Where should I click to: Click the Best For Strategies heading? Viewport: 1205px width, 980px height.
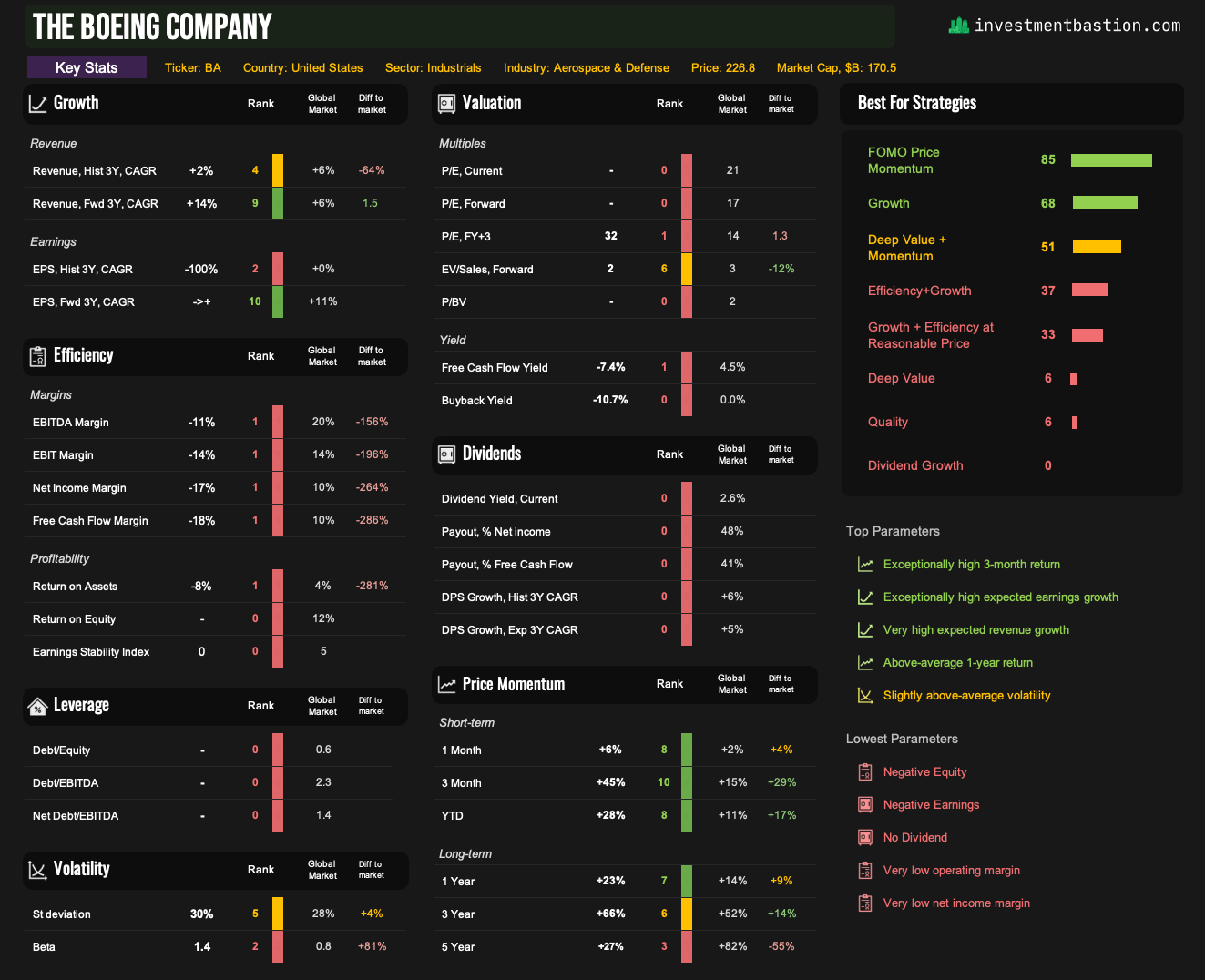click(x=917, y=103)
